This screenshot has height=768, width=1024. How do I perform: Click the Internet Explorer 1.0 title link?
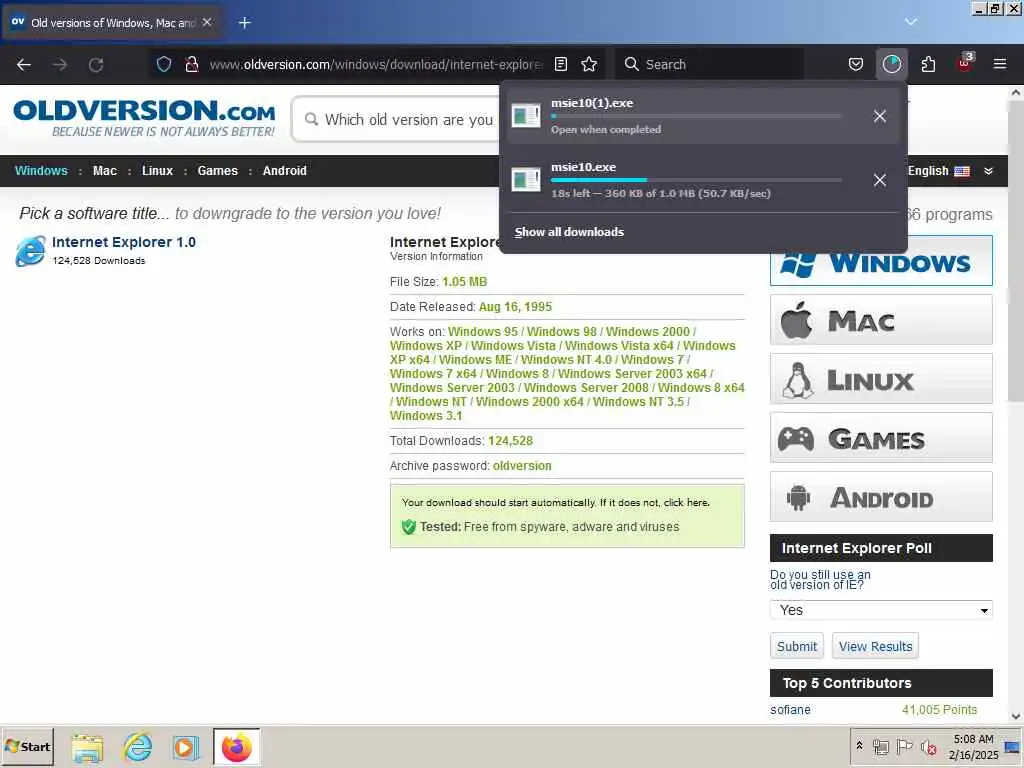123,242
